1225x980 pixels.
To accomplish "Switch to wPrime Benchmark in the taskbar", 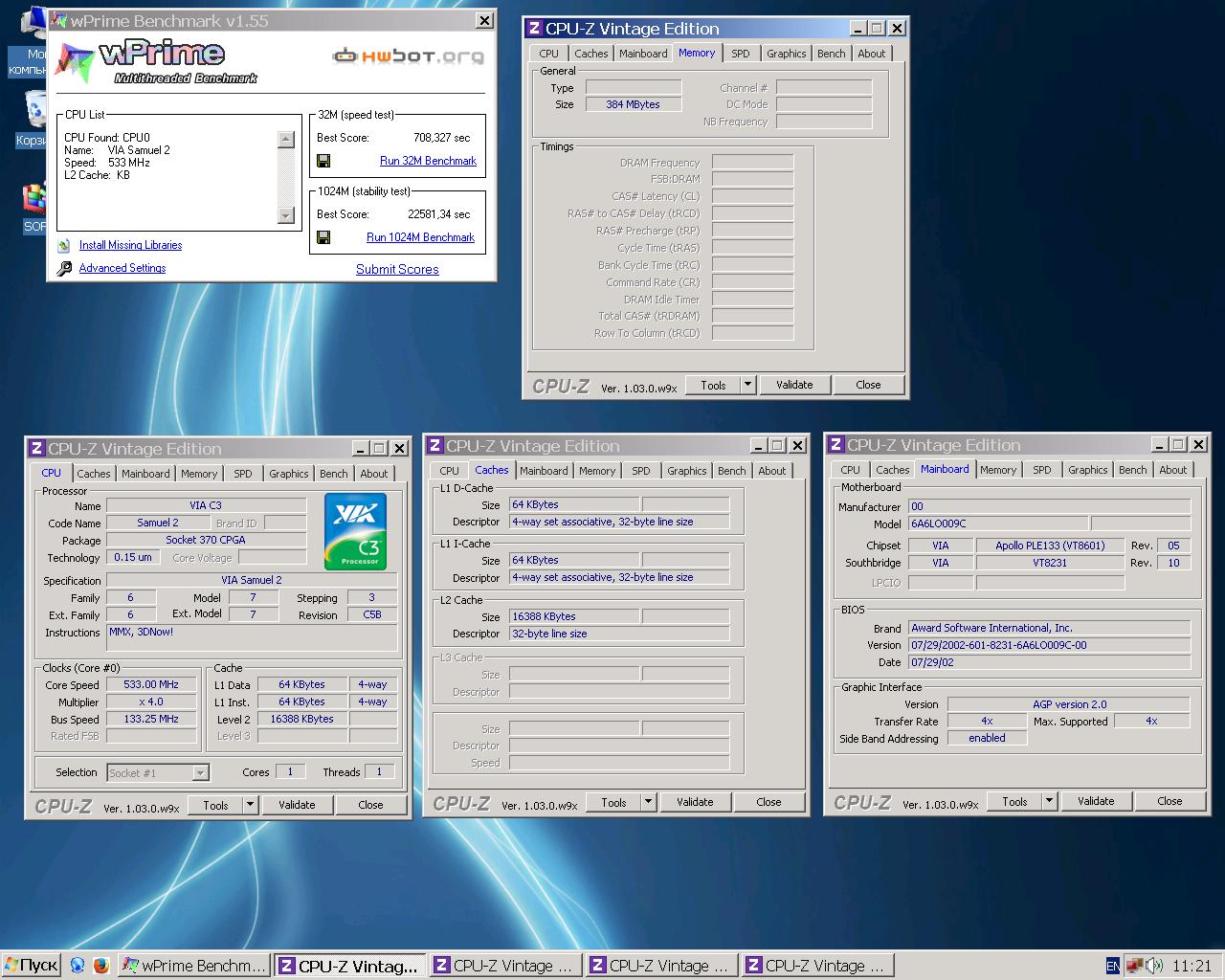I will point(194,966).
